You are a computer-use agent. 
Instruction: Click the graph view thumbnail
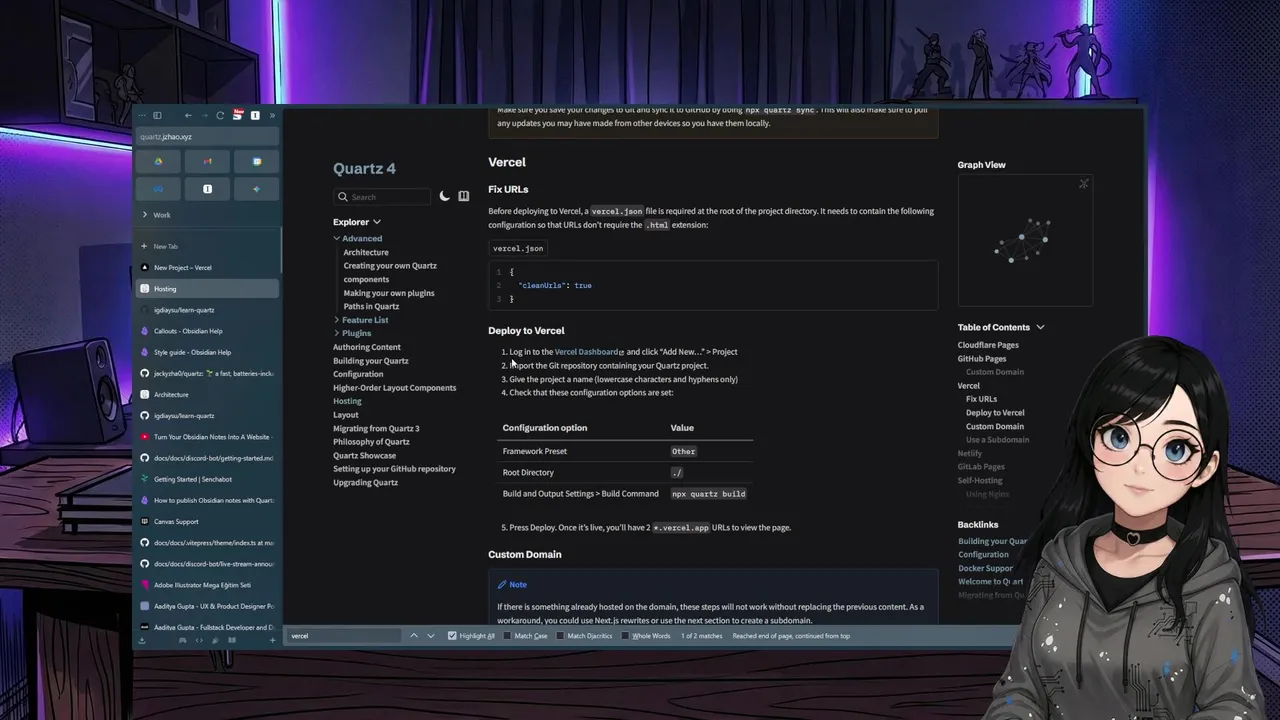point(1025,240)
